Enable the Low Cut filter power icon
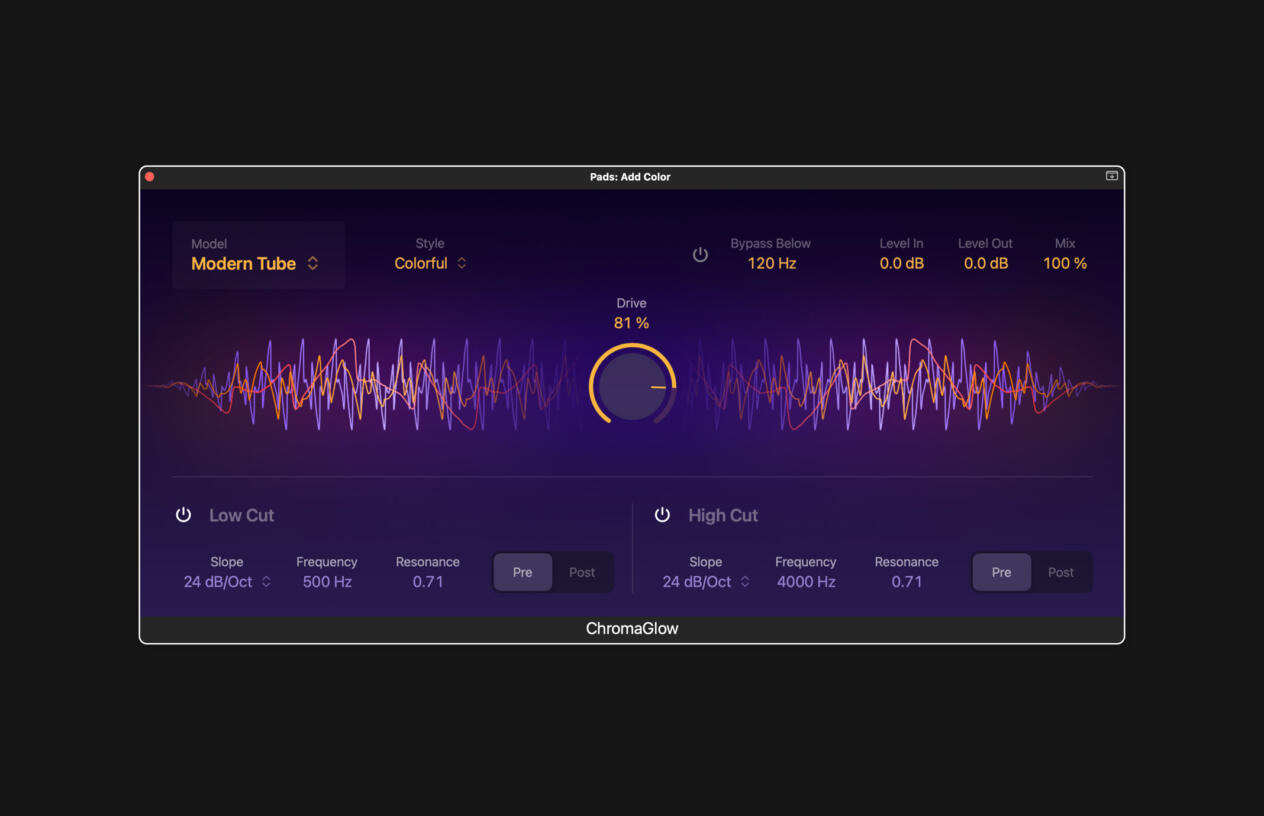 [x=183, y=514]
